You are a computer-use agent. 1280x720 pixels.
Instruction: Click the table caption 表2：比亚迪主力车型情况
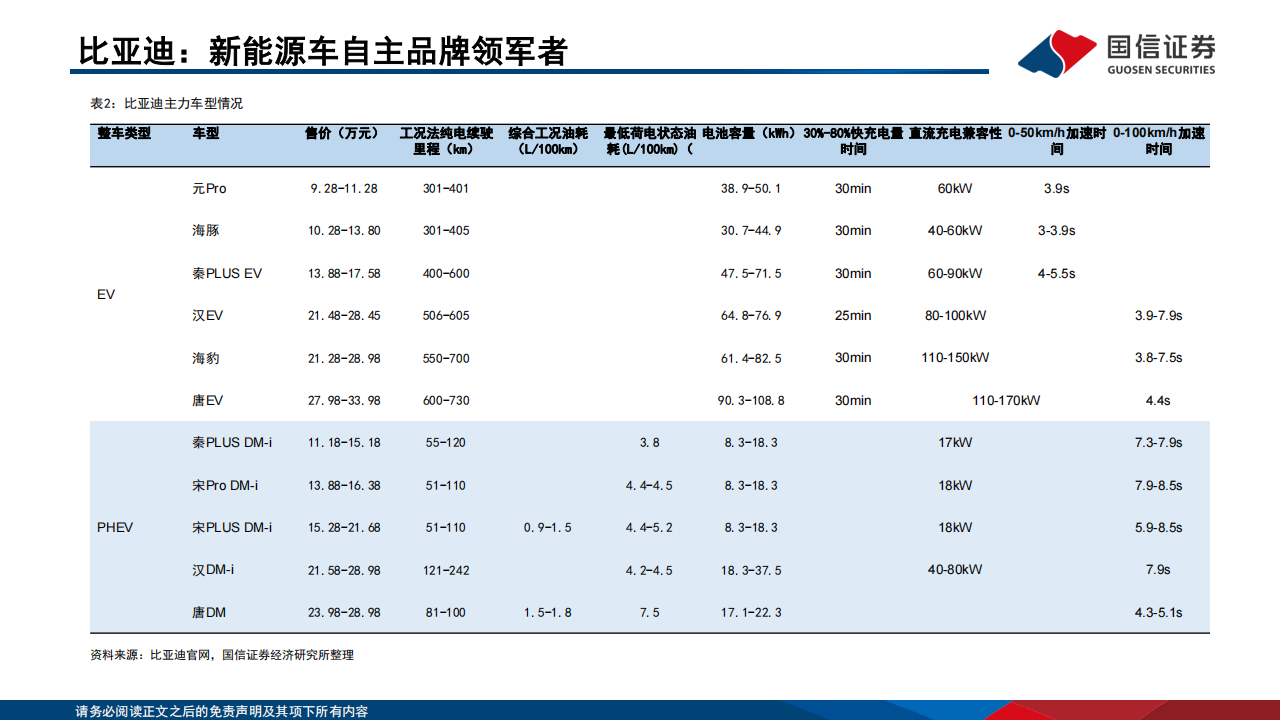point(166,103)
